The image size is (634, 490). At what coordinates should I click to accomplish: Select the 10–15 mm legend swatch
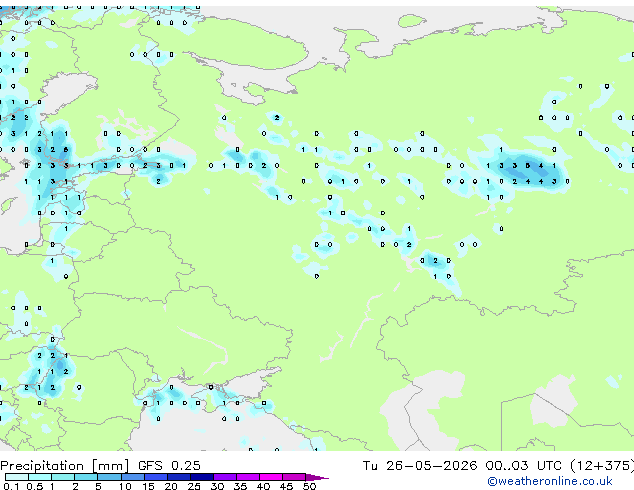[133, 477]
